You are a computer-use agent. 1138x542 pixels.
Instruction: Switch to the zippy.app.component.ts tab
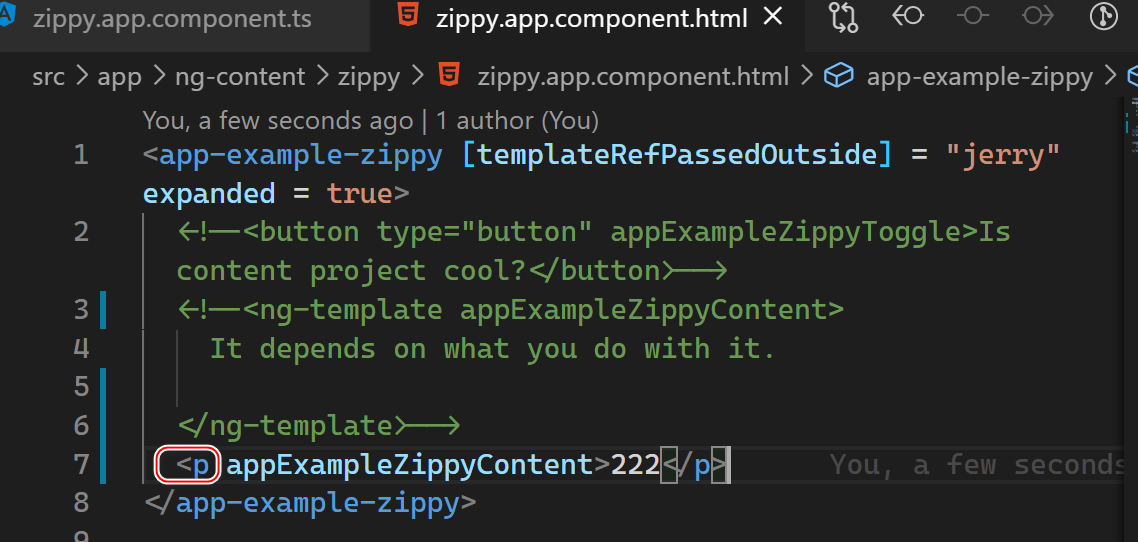[171, 19]
